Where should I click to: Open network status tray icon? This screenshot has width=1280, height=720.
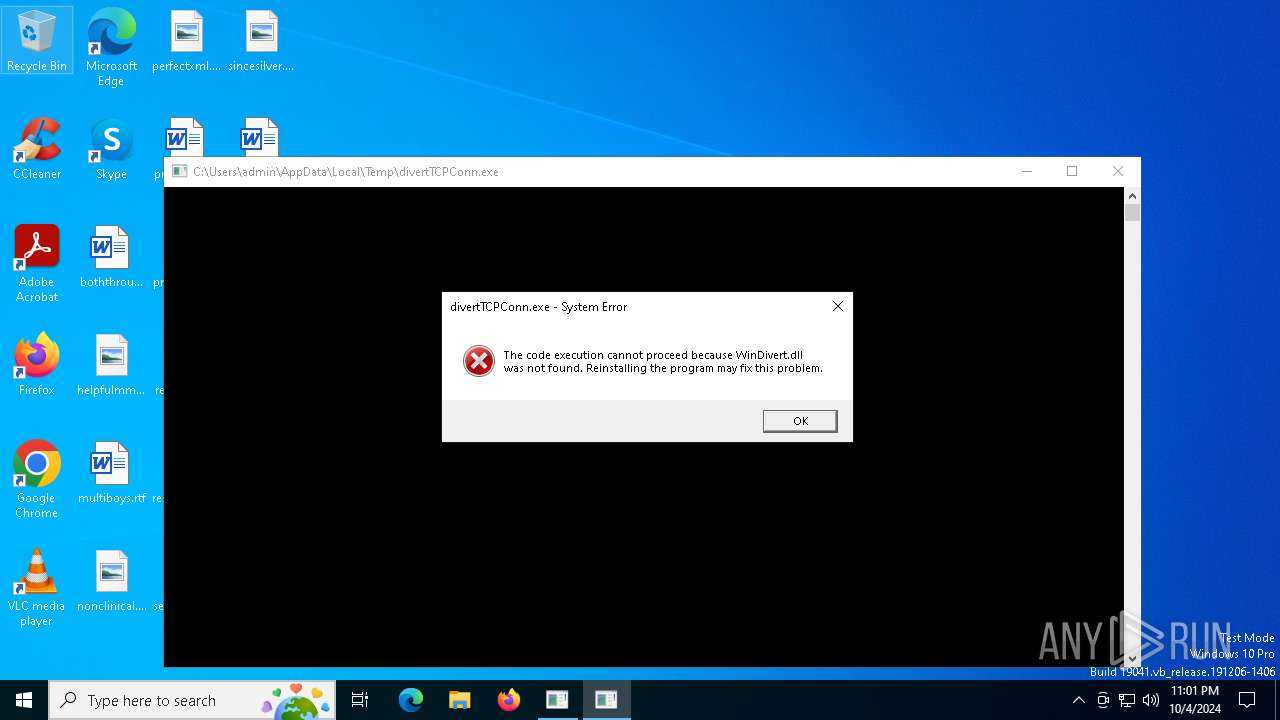(1127, 700)
